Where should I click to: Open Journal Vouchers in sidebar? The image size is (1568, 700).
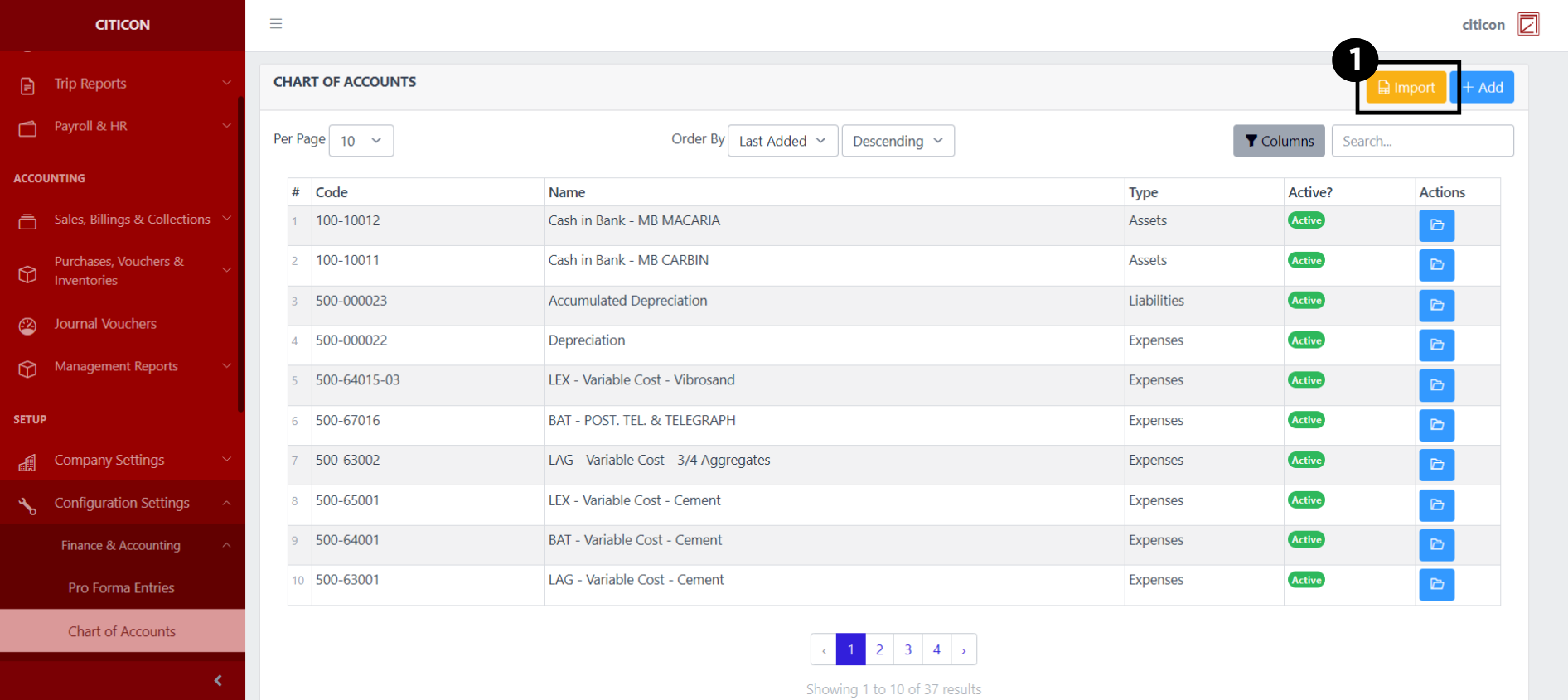point(105,324)
